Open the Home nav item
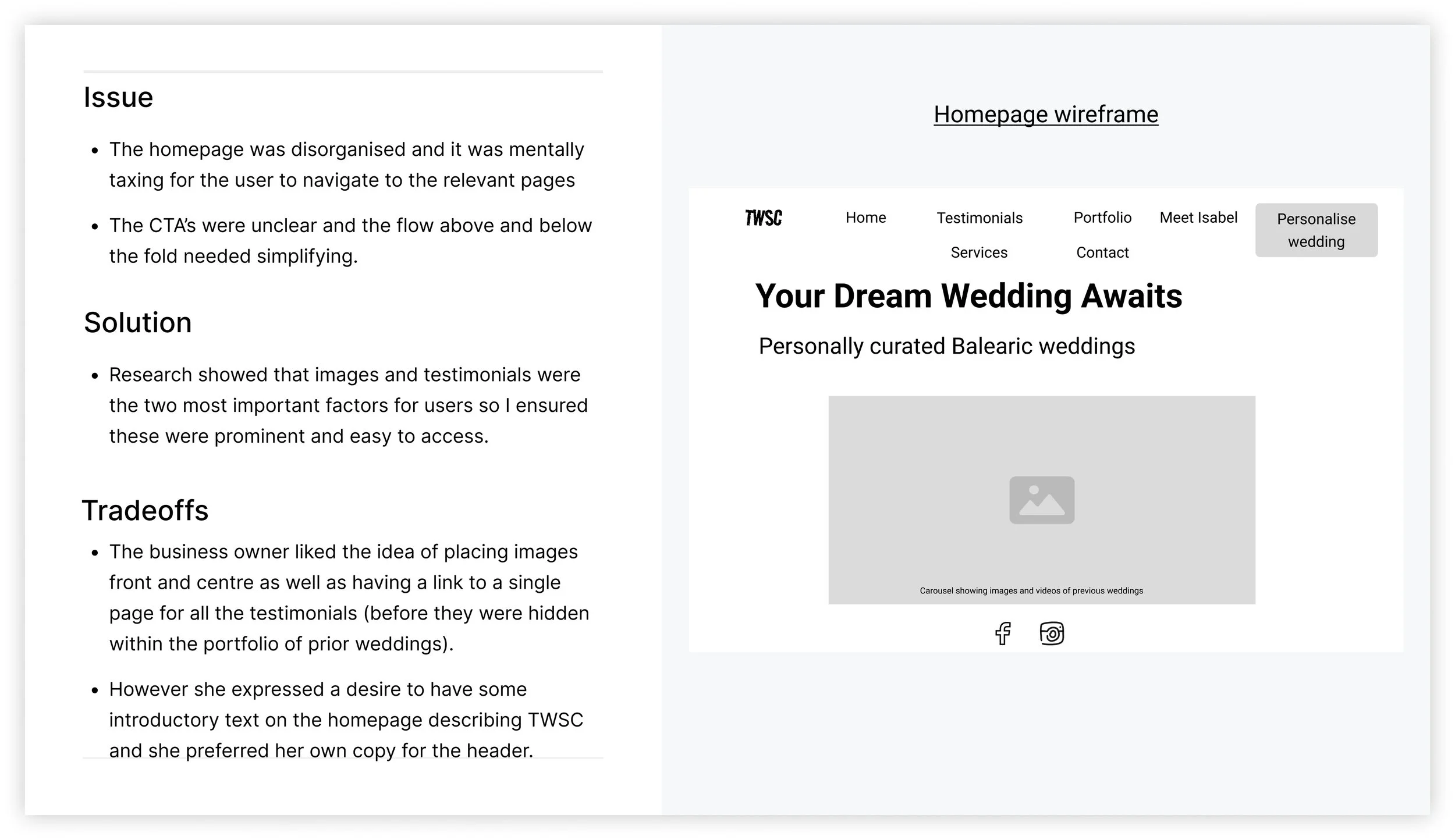The image size is (1455, 840). (865, 218)
